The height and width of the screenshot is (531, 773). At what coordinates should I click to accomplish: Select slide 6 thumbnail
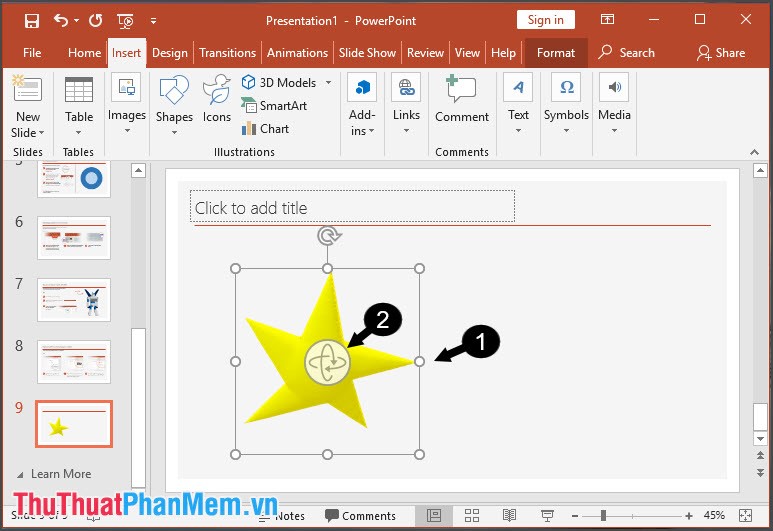74,238
